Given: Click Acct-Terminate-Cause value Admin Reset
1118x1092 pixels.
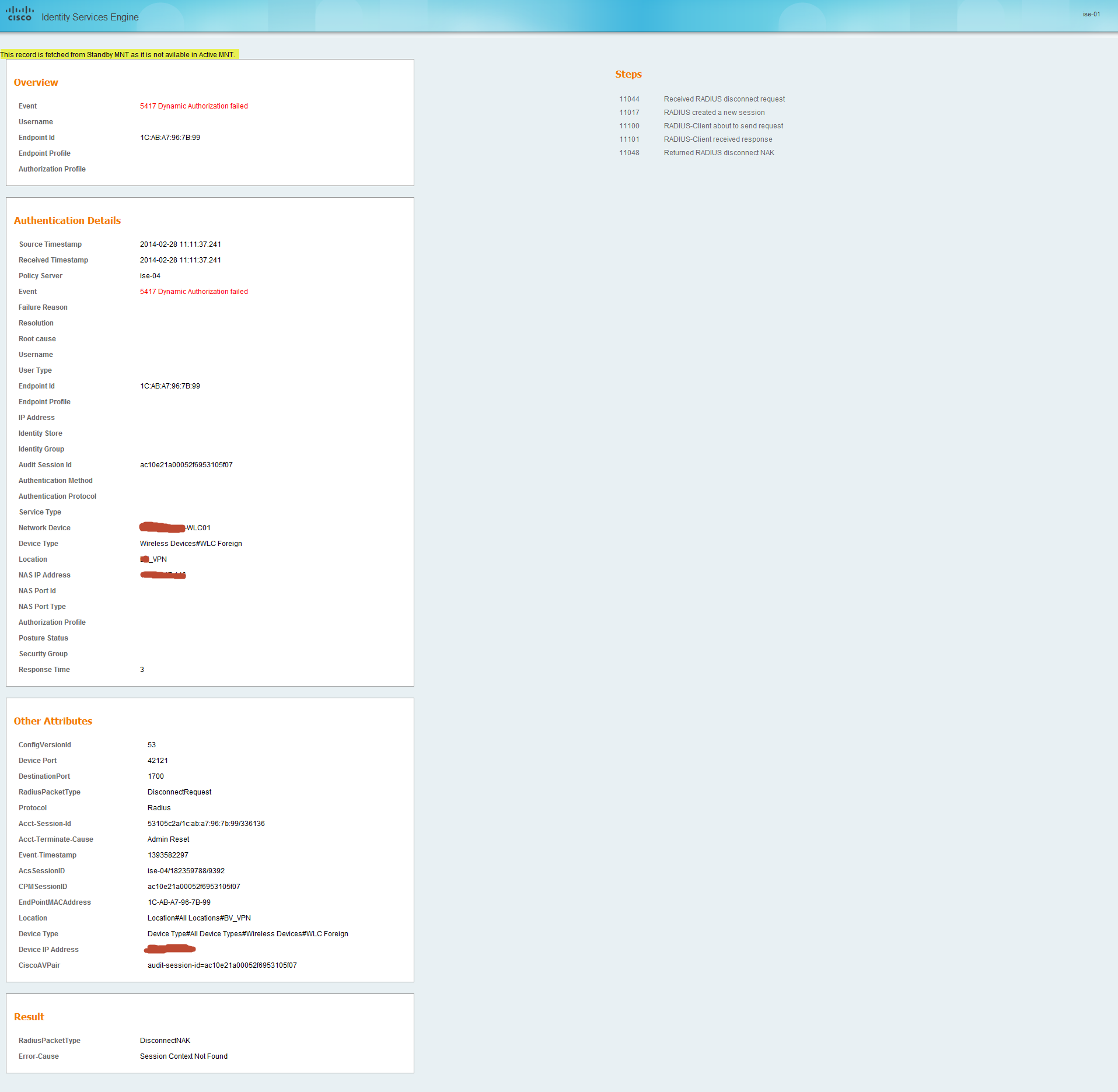Looking at the screenshot, I should pos(168,839).
